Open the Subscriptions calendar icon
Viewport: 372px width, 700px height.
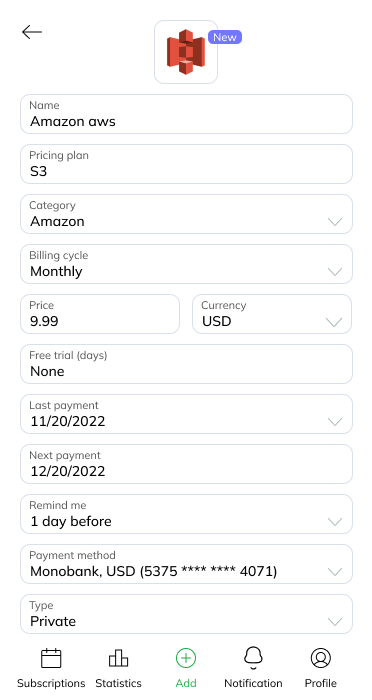click(51, 658)
